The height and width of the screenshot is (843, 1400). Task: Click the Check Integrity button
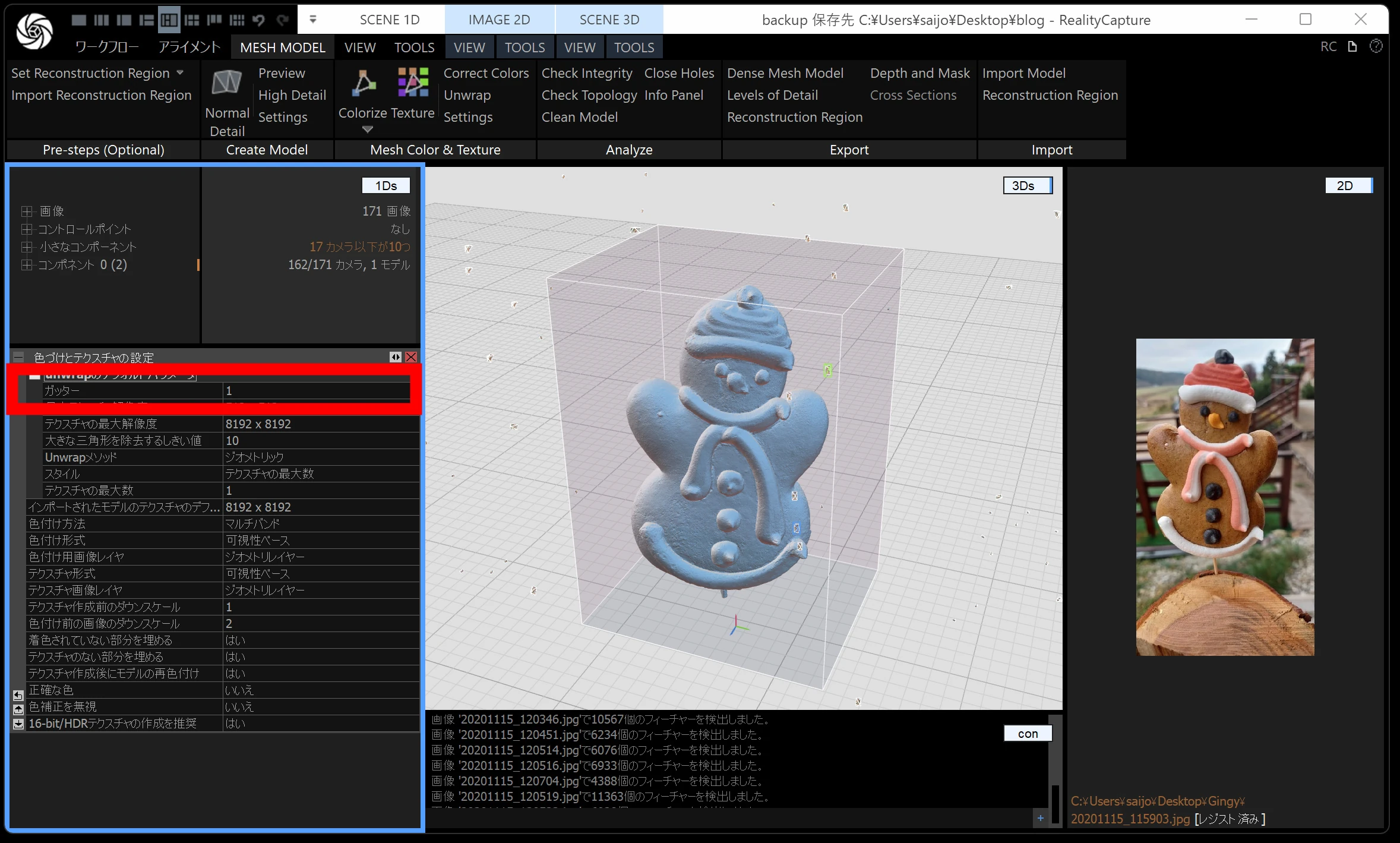pyautogui.click(x=586, y=73)
